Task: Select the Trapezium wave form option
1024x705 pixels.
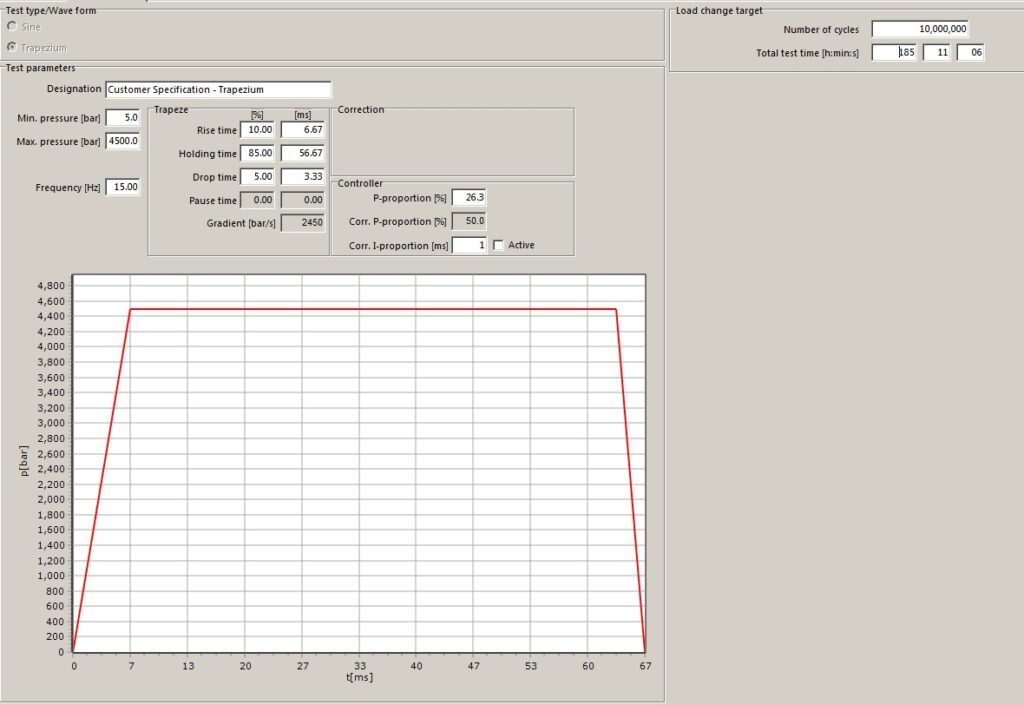Action: click(10, 45)
